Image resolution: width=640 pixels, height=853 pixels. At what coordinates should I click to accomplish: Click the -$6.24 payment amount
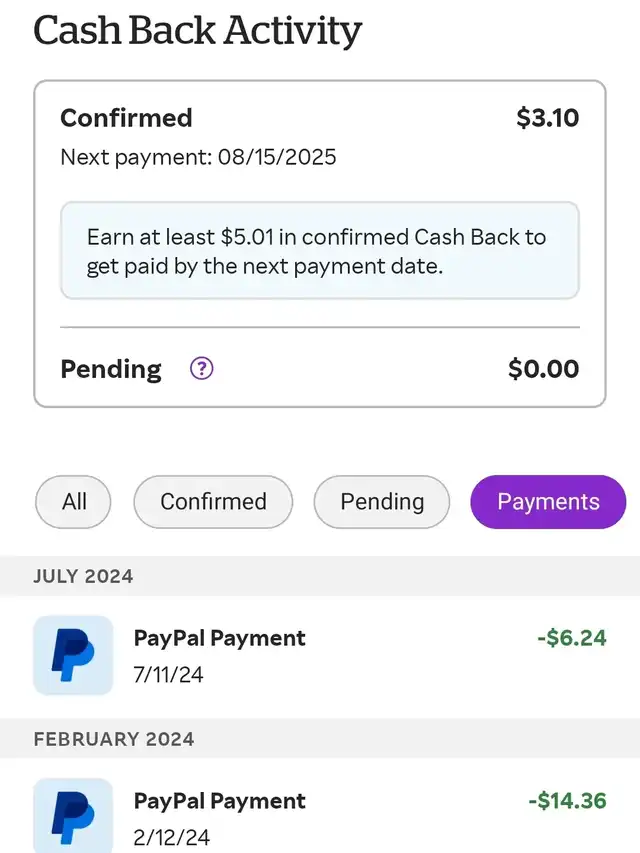click(x=571, y=638)
